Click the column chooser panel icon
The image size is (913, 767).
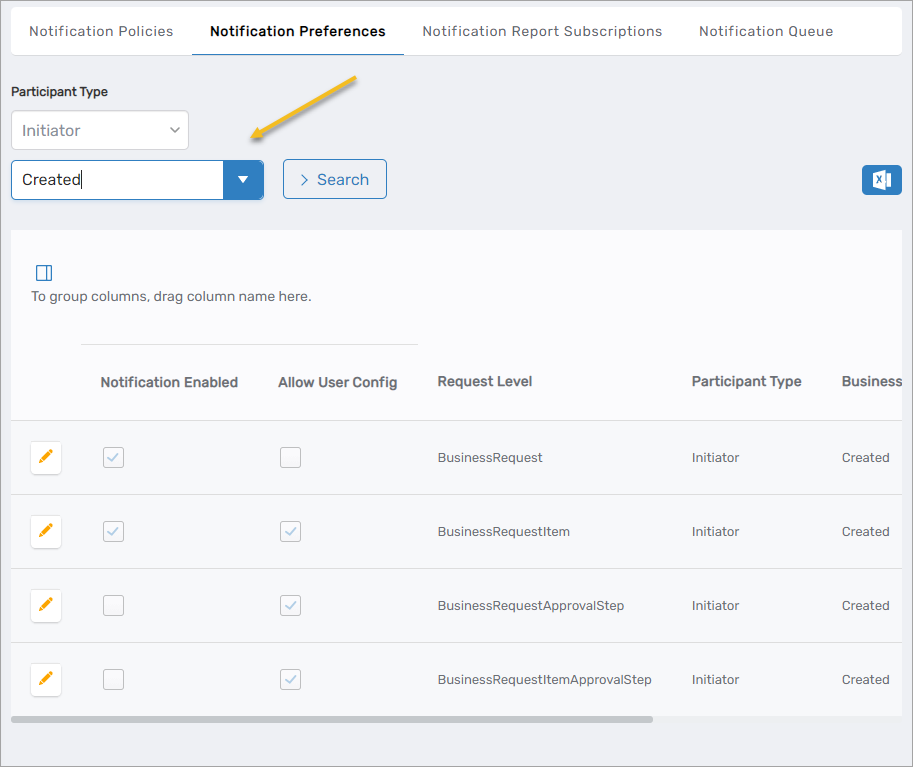click(x=44, y=273)
